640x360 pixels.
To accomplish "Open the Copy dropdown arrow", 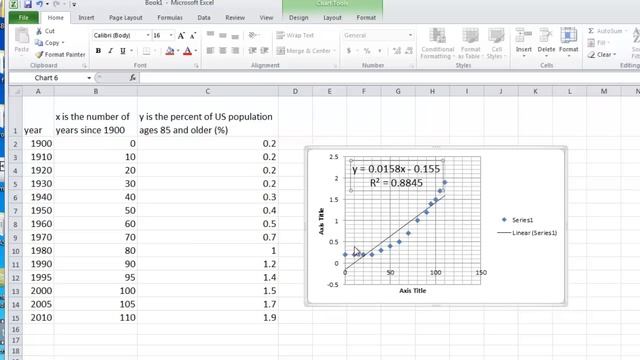I will [63, 42].
